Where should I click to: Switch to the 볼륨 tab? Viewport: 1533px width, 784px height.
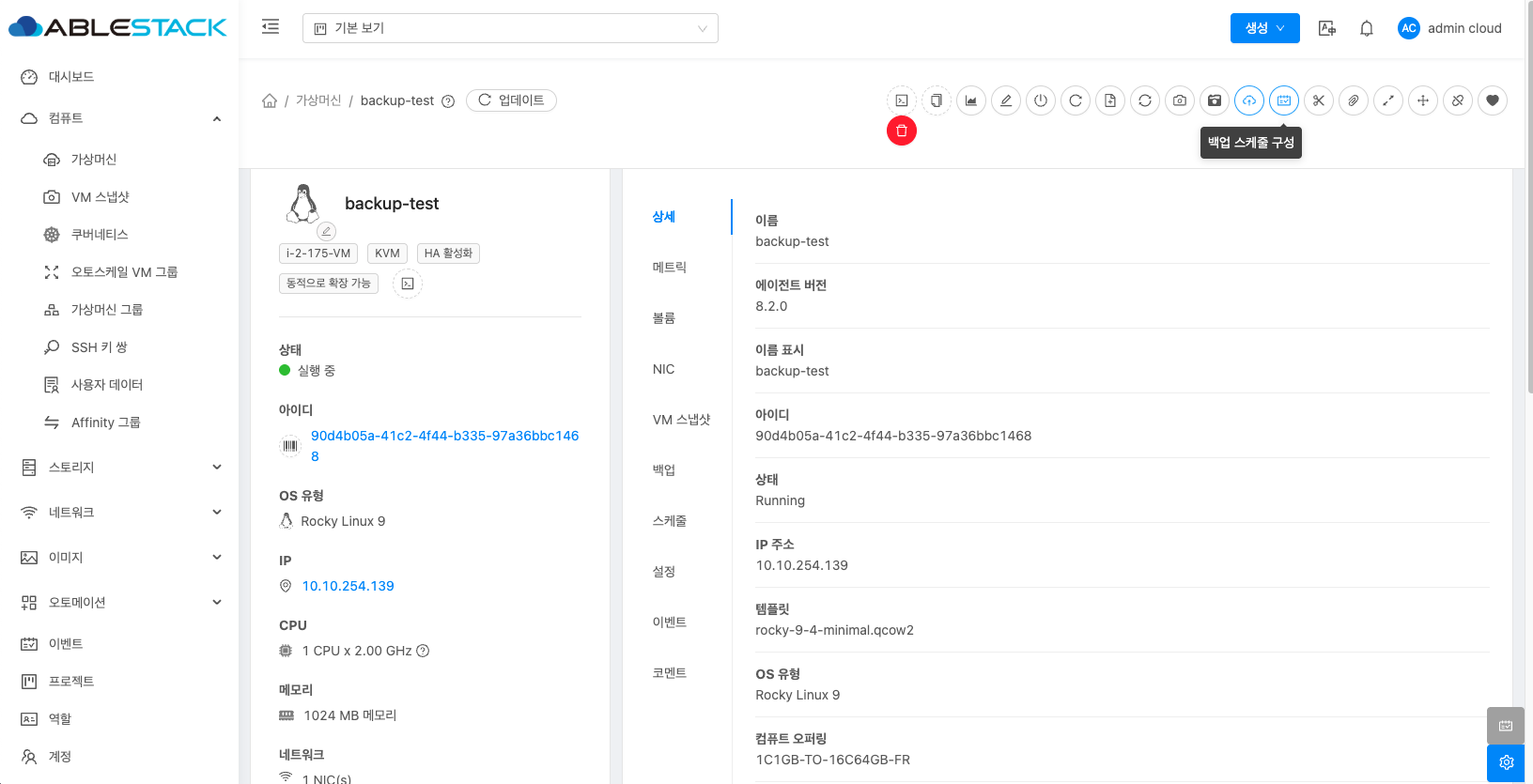pos(664,318)
